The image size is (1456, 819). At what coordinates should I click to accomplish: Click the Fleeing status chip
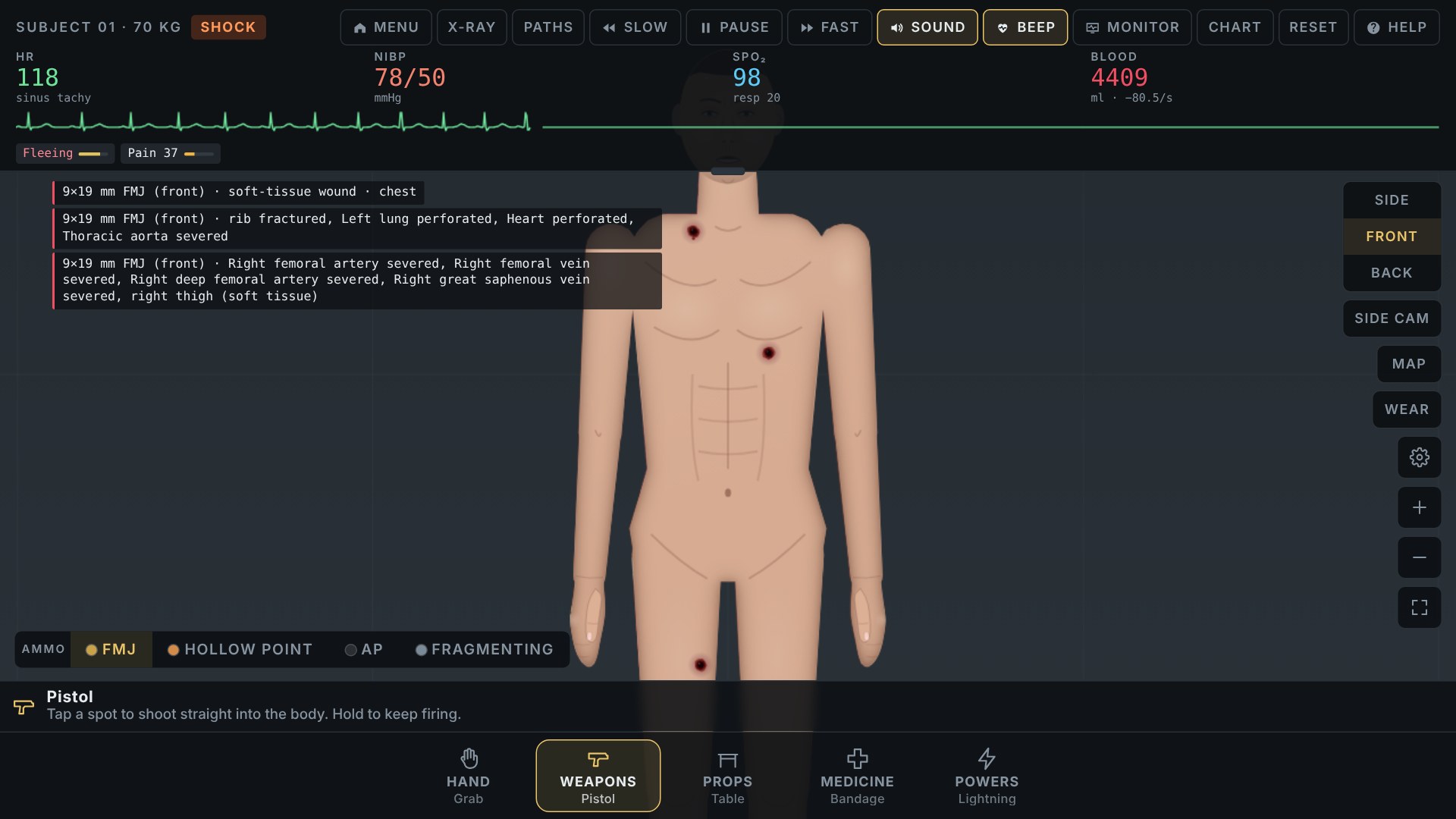click(x=65, y=153)
